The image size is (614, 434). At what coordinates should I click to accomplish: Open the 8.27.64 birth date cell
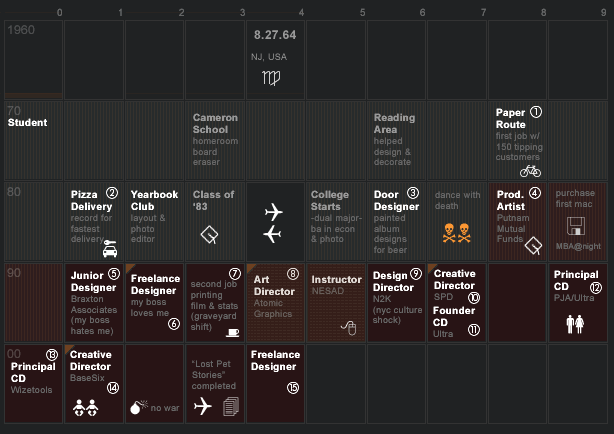[x=275, y=60]
